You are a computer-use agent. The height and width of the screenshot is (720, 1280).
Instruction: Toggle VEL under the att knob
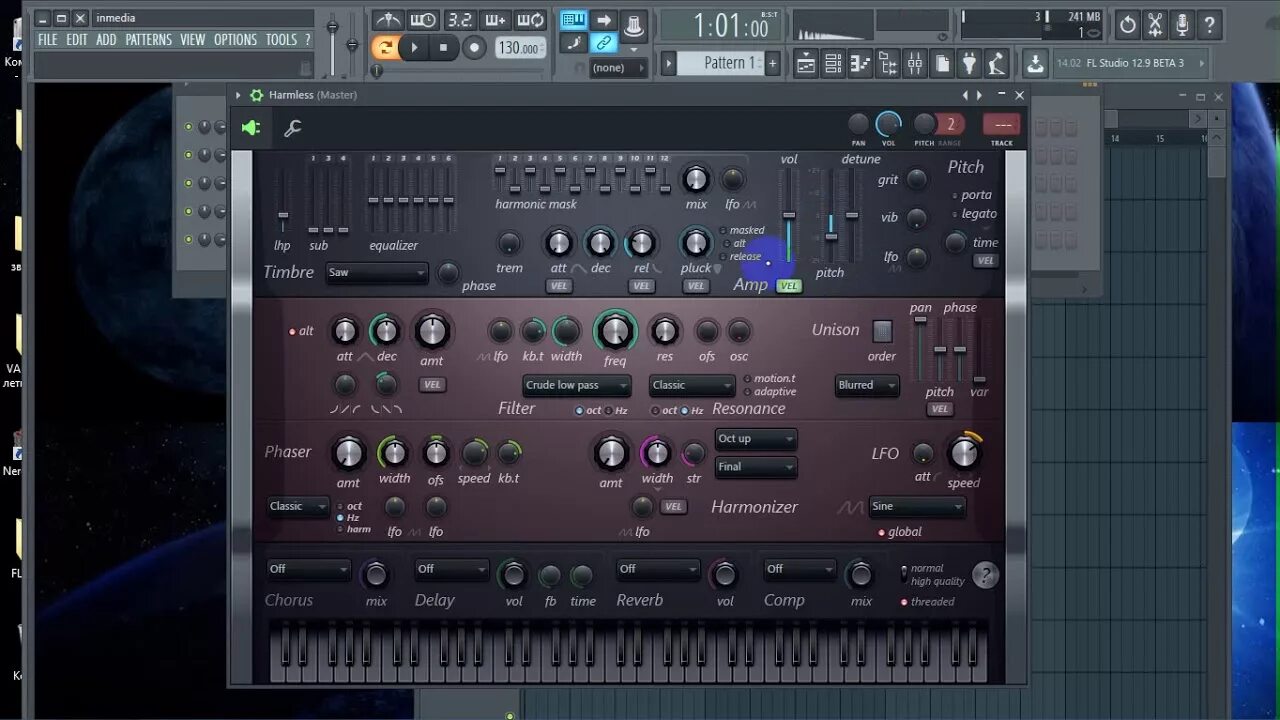tap(558, 286)
